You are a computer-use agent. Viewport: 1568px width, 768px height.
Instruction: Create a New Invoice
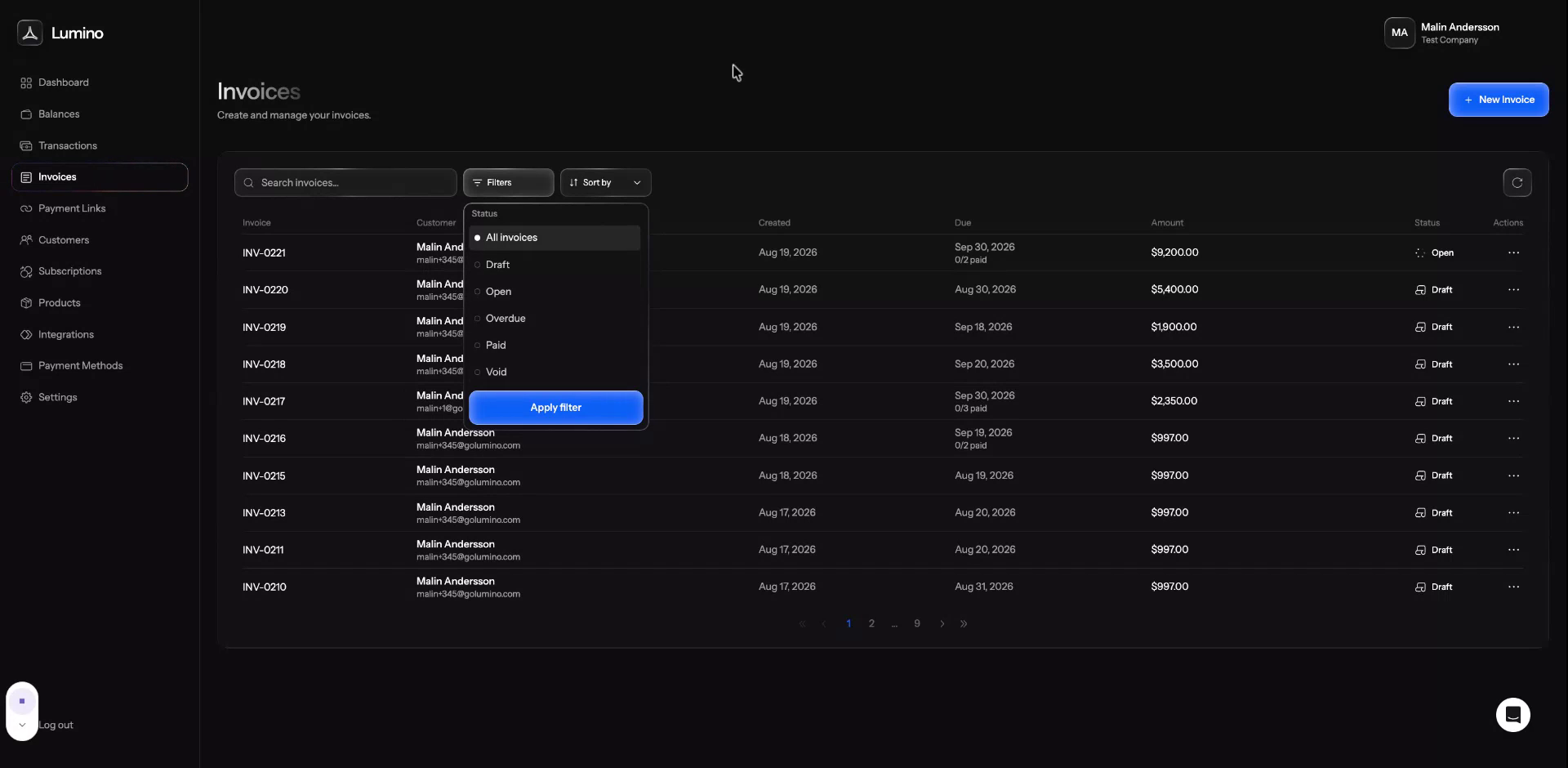tap(1498, 100)
